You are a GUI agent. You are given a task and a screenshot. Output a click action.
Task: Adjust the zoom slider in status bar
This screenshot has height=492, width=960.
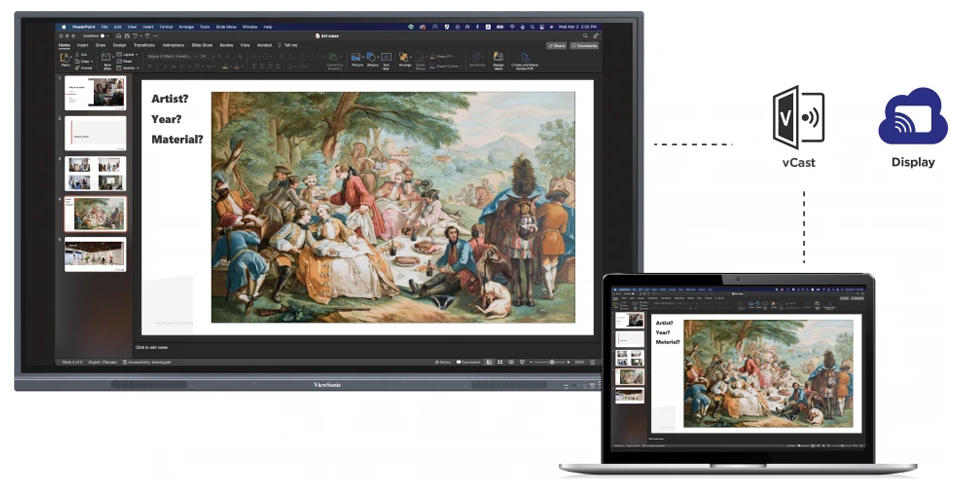pyautogui.click(x=552, y=362)
